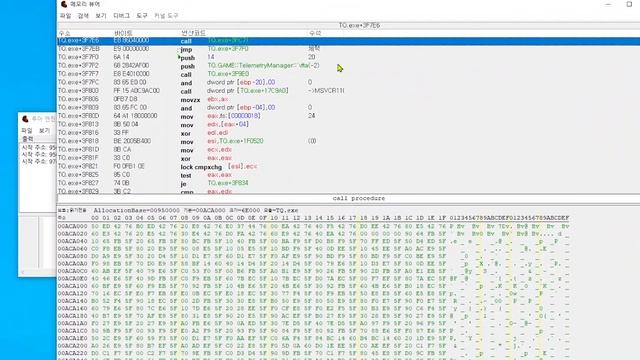This screenshot has width=640, height=360.
Task: Click hex row at address 00ACA000
Action: [313, 226]
